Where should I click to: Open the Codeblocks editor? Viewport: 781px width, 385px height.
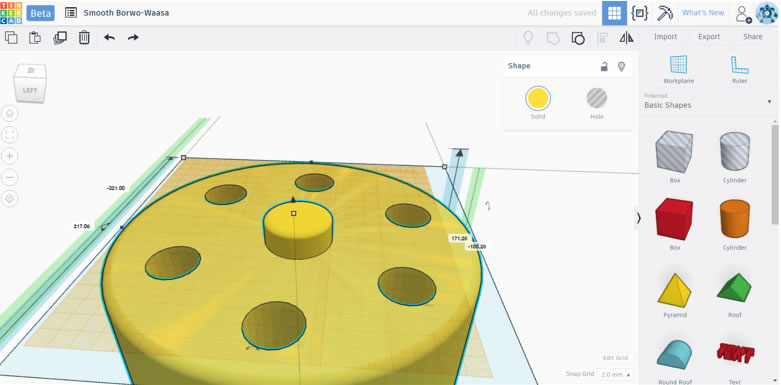(x=639, y=13)
